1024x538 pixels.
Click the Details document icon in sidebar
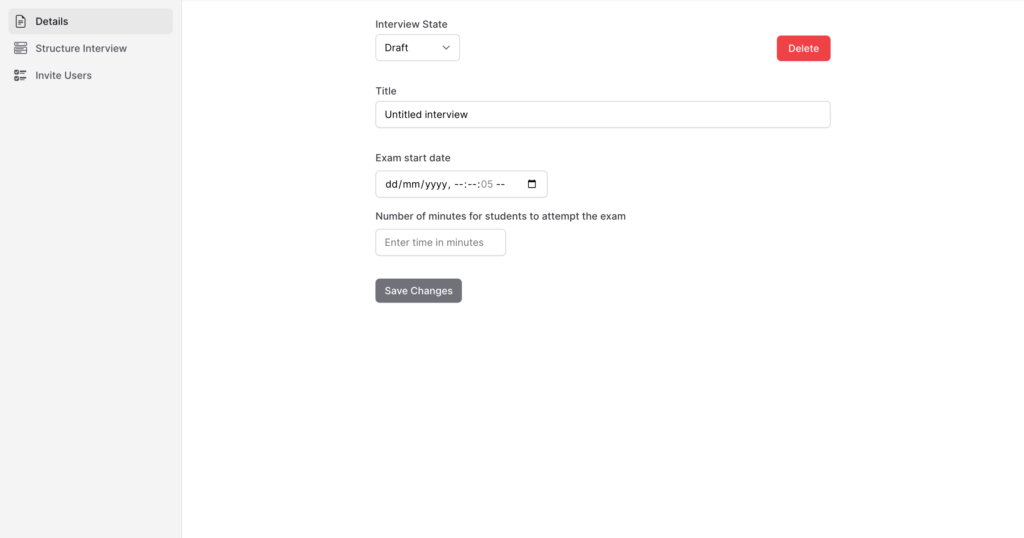[20, 22]
